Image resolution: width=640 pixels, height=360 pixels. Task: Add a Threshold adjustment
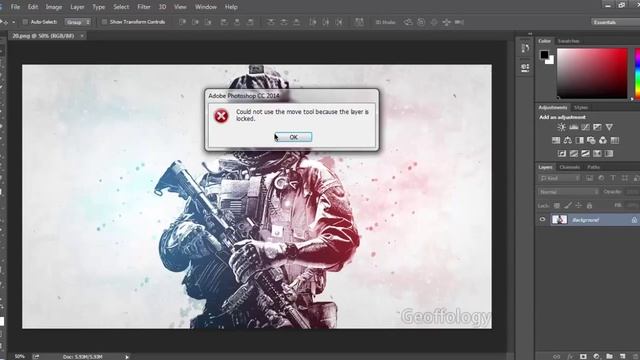(585, 153)
